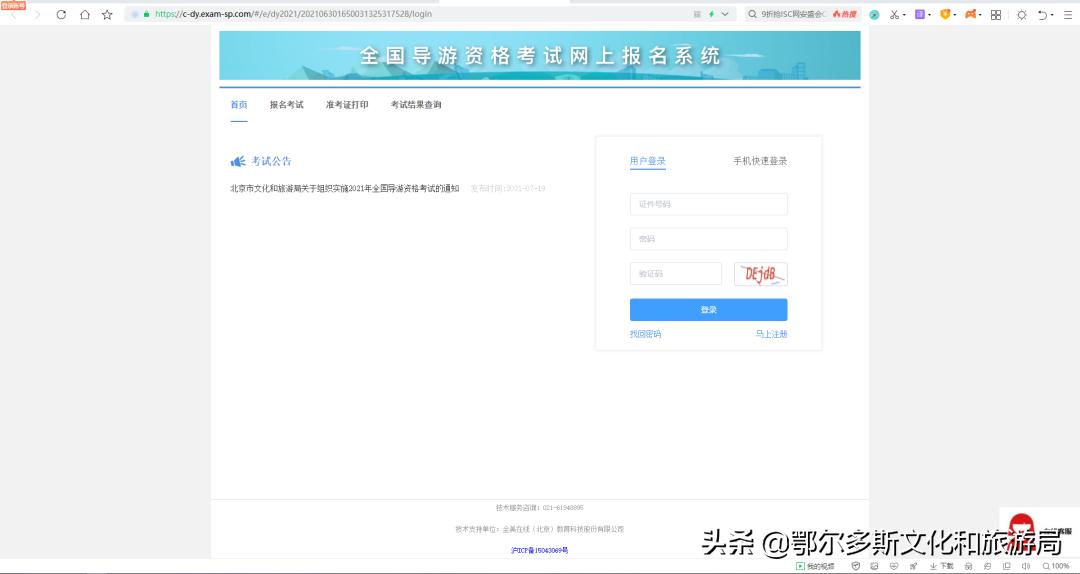Select the 首页 tab

[x=239, y=105]
